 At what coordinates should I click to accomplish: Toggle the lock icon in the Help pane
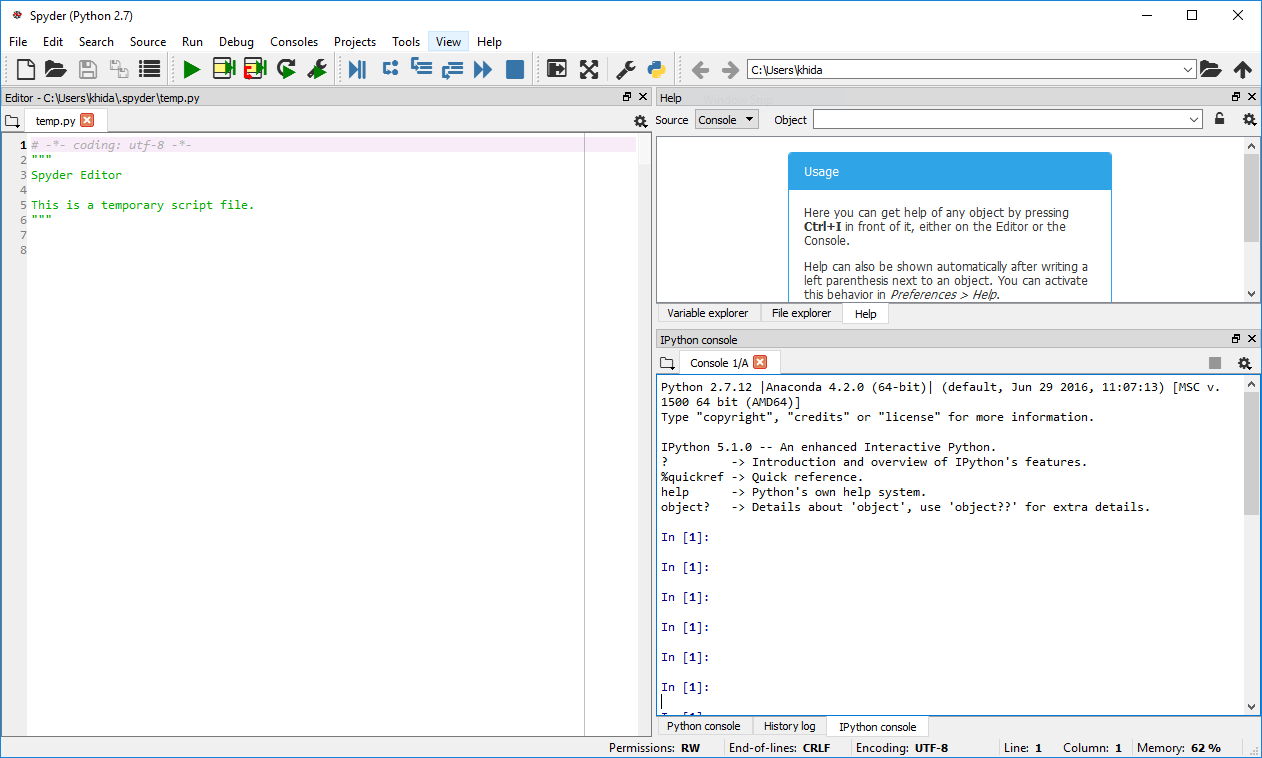point(1220,119)
